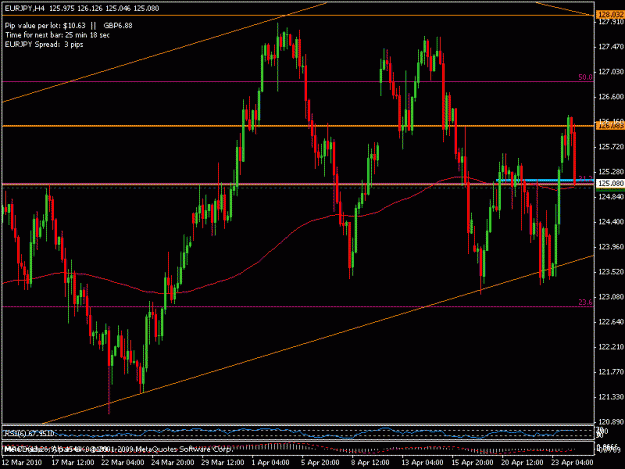Click the 123.960 price axis label
This screenshot has height=469, width=625.
611,247
